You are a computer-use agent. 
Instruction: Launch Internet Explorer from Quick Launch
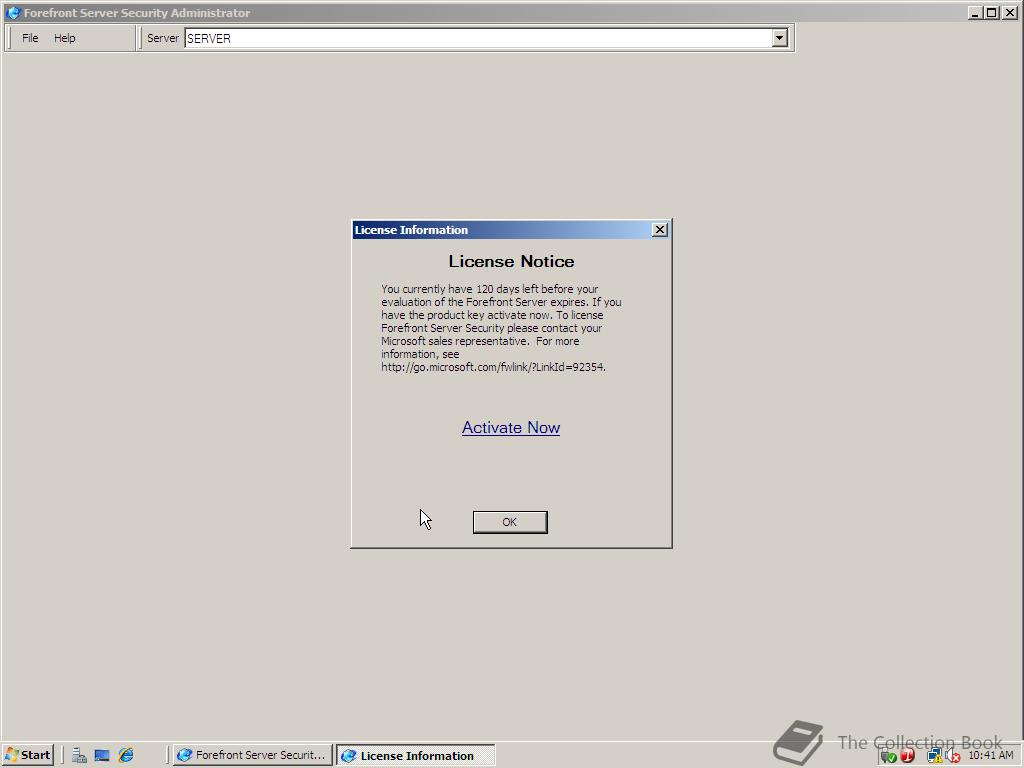click(x=125, y=756)
